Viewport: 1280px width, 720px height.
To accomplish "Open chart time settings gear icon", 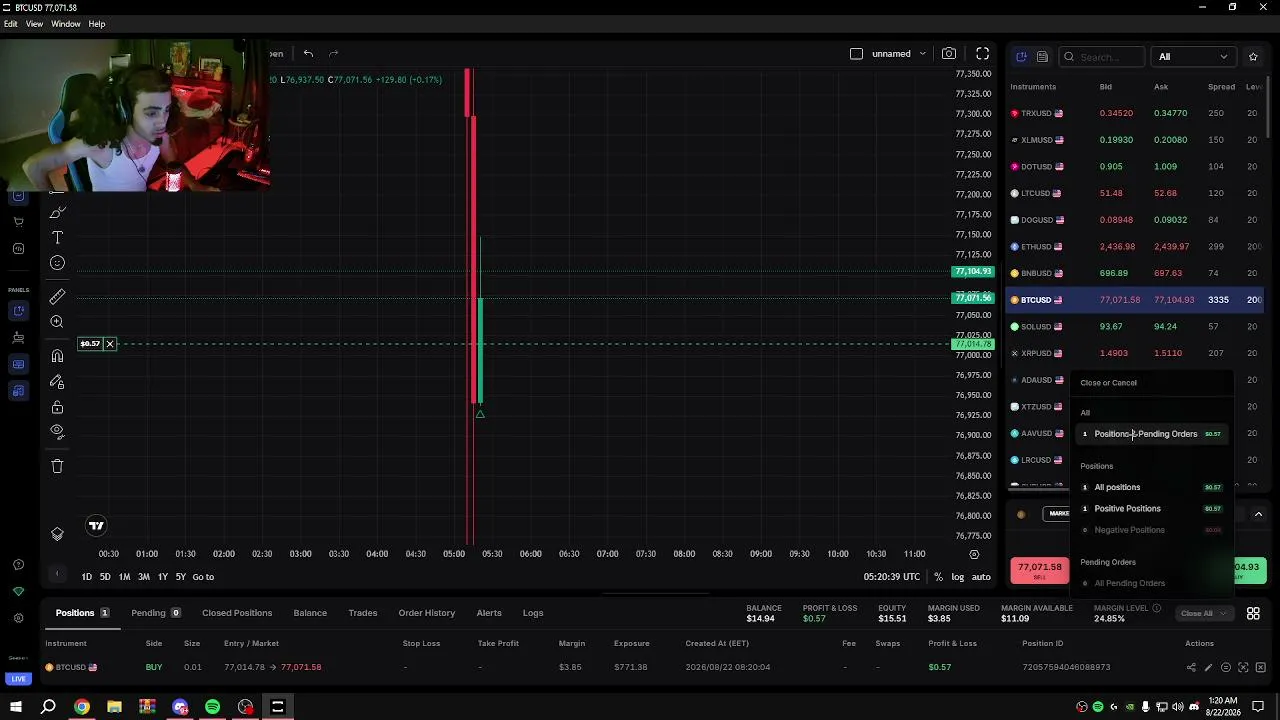I will coord(974,554).
